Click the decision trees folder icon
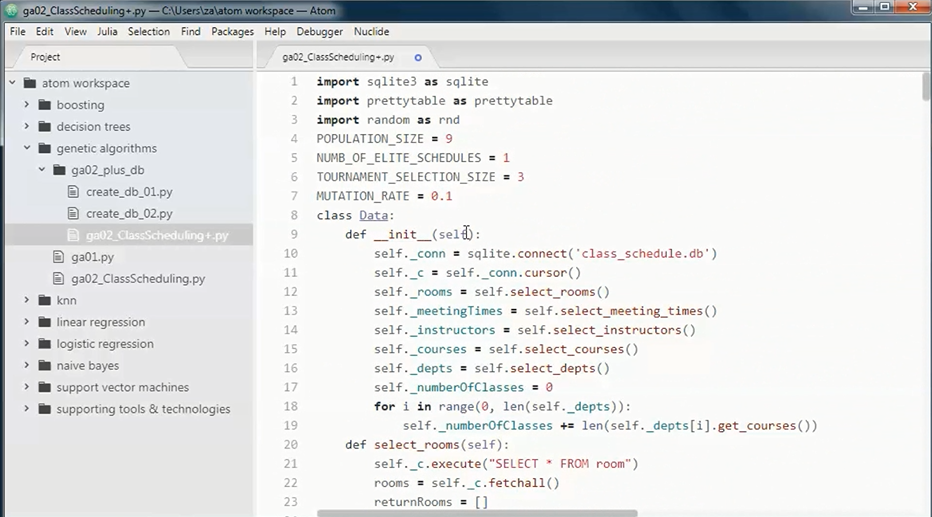The width and height of the screenshot is (932, 517). 45,126
